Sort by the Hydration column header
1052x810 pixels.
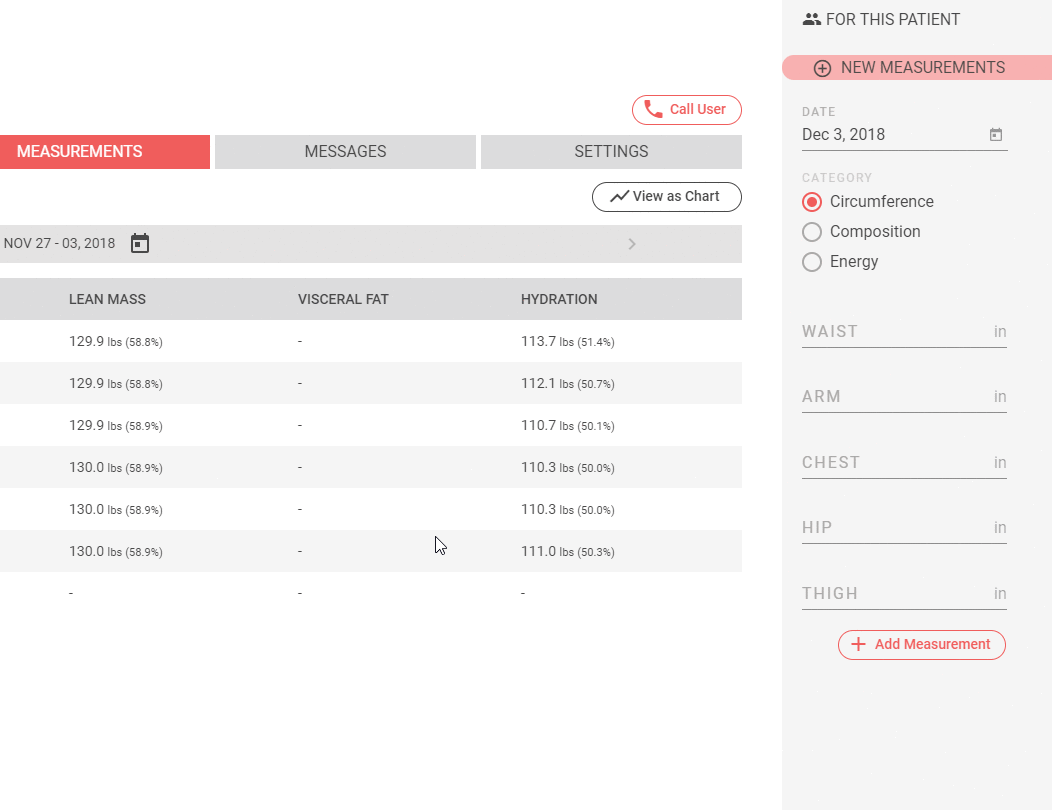tap(559, 299)
